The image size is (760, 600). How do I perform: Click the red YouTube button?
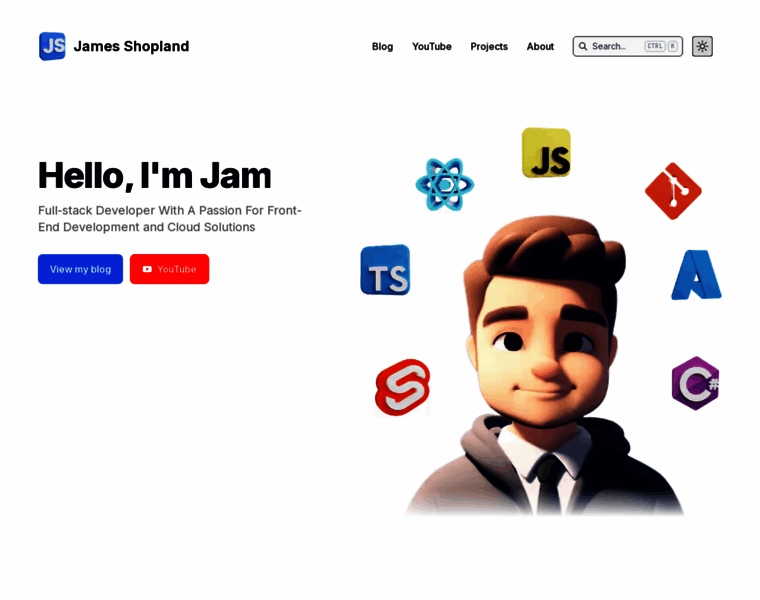(x=169, y=269)
